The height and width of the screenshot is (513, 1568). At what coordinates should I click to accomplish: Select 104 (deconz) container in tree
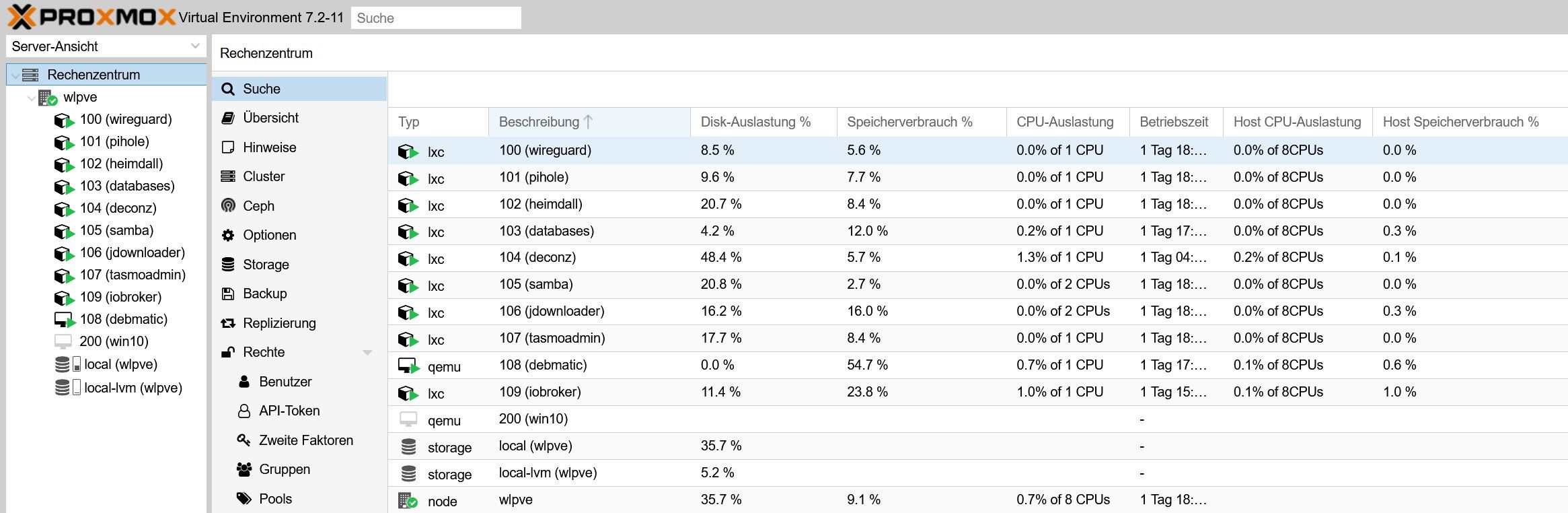(x=118, y=208)
